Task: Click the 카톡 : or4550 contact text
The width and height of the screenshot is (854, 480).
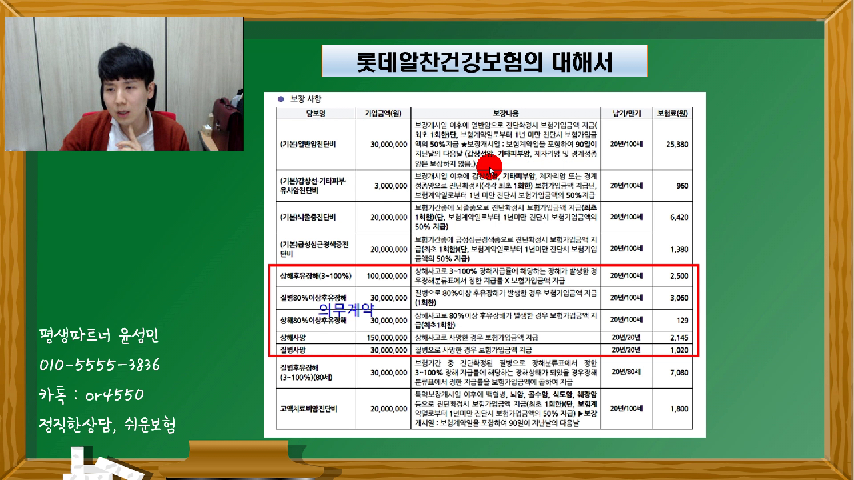Action: point(92,394)
